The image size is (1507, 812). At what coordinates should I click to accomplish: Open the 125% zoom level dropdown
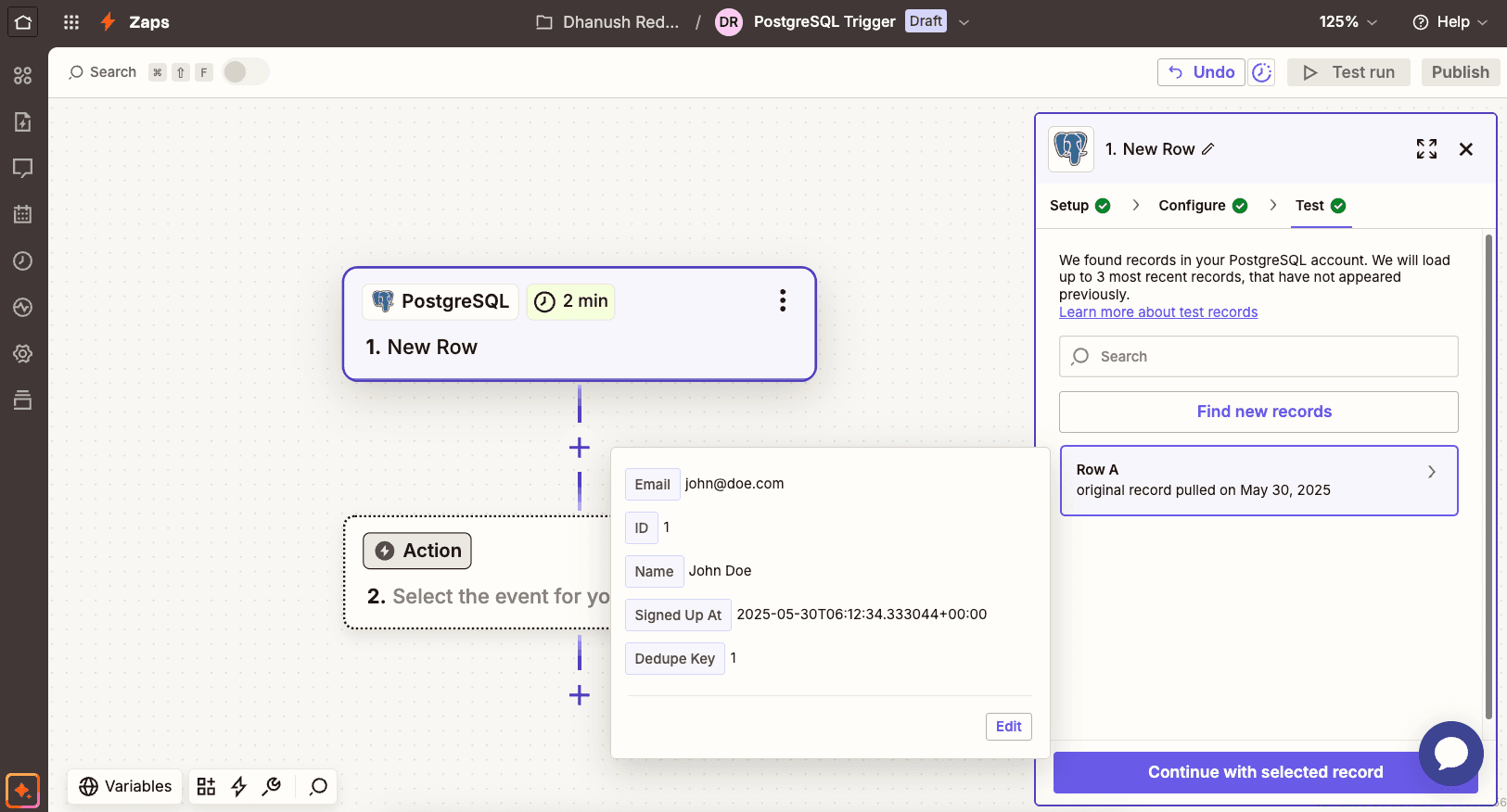(x=1347, y=22)
